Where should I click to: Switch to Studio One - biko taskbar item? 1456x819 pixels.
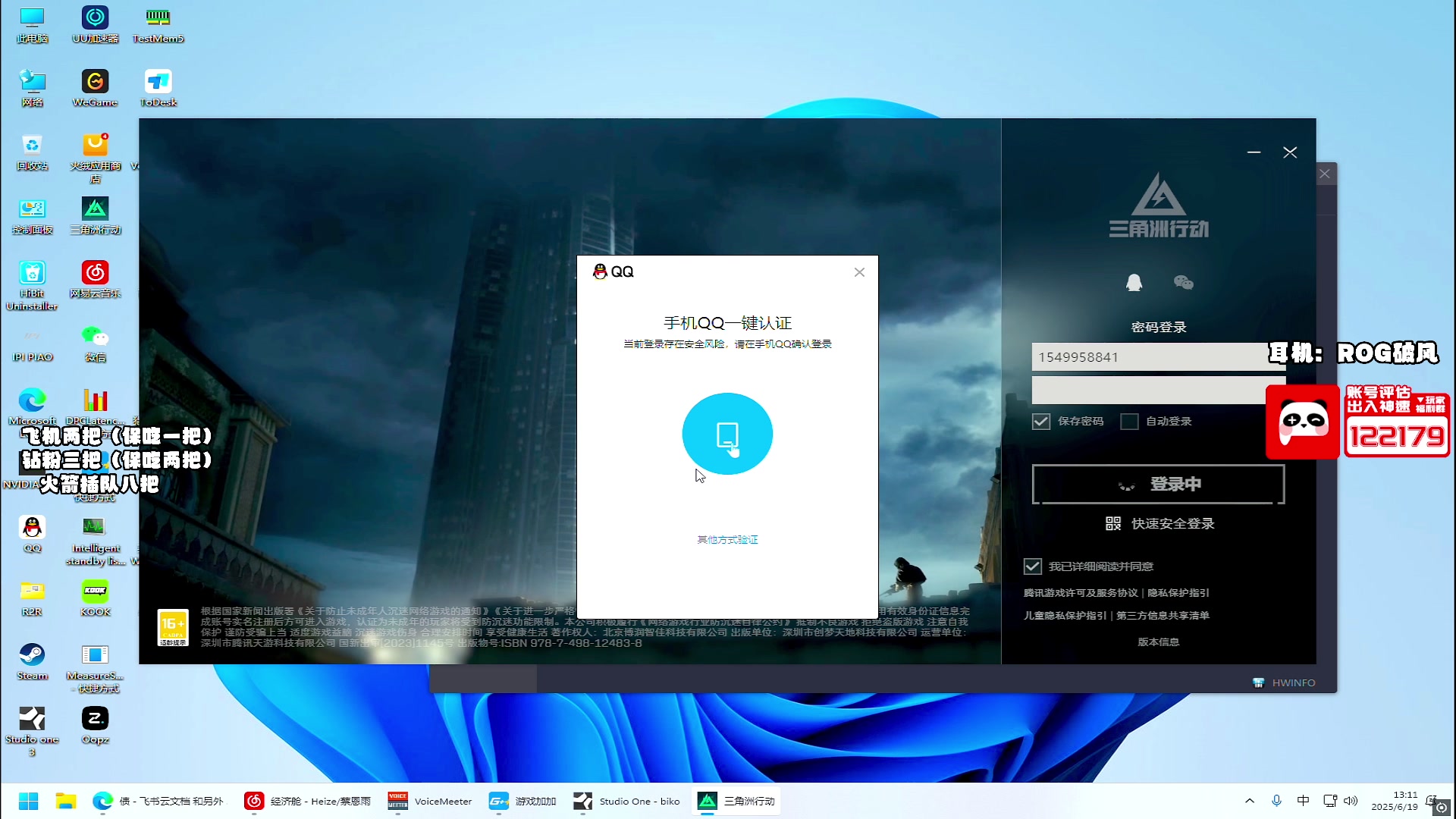click(x=626, y=801)
